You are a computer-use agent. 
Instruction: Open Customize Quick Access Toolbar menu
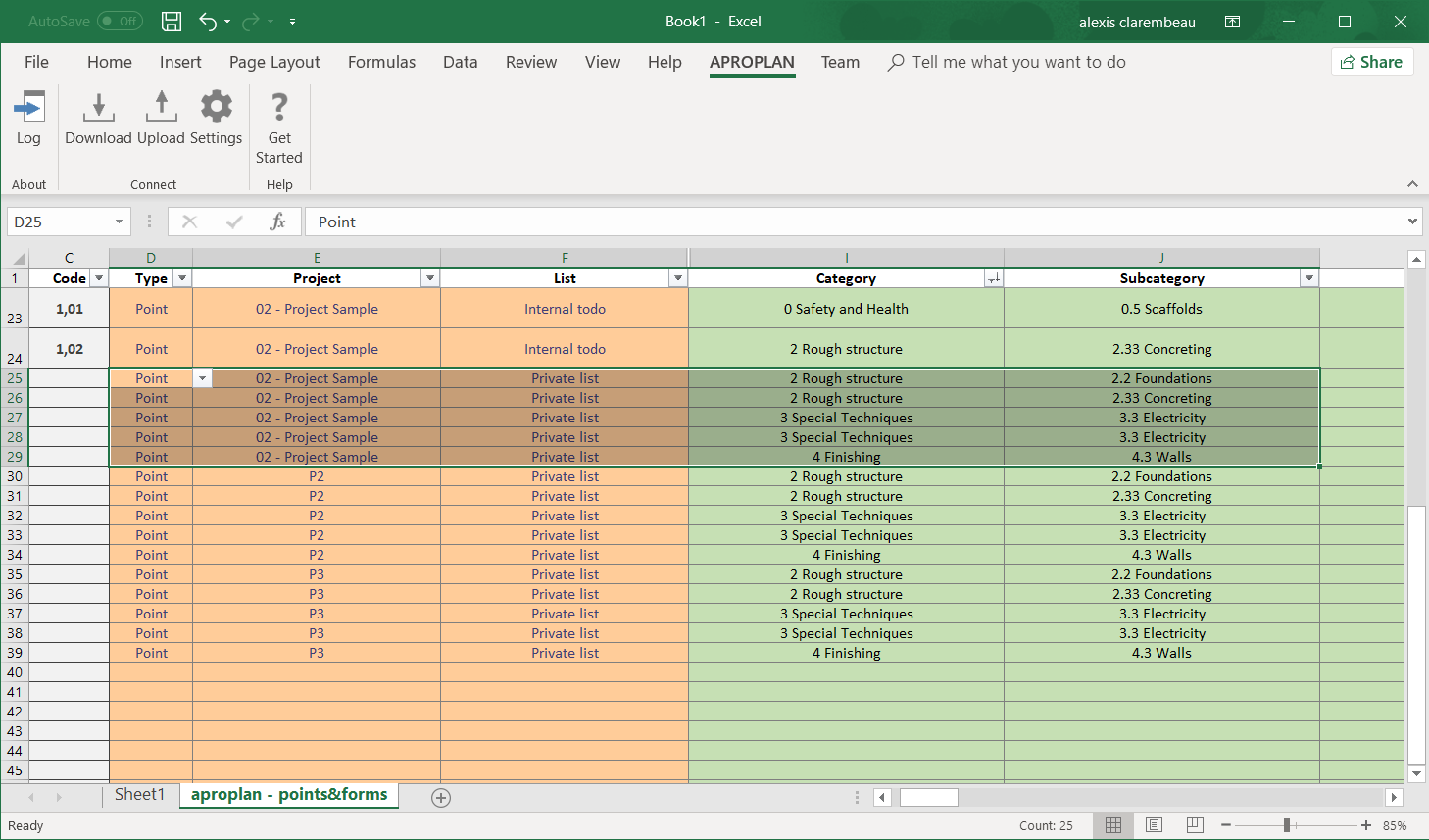tap(293, 22)
